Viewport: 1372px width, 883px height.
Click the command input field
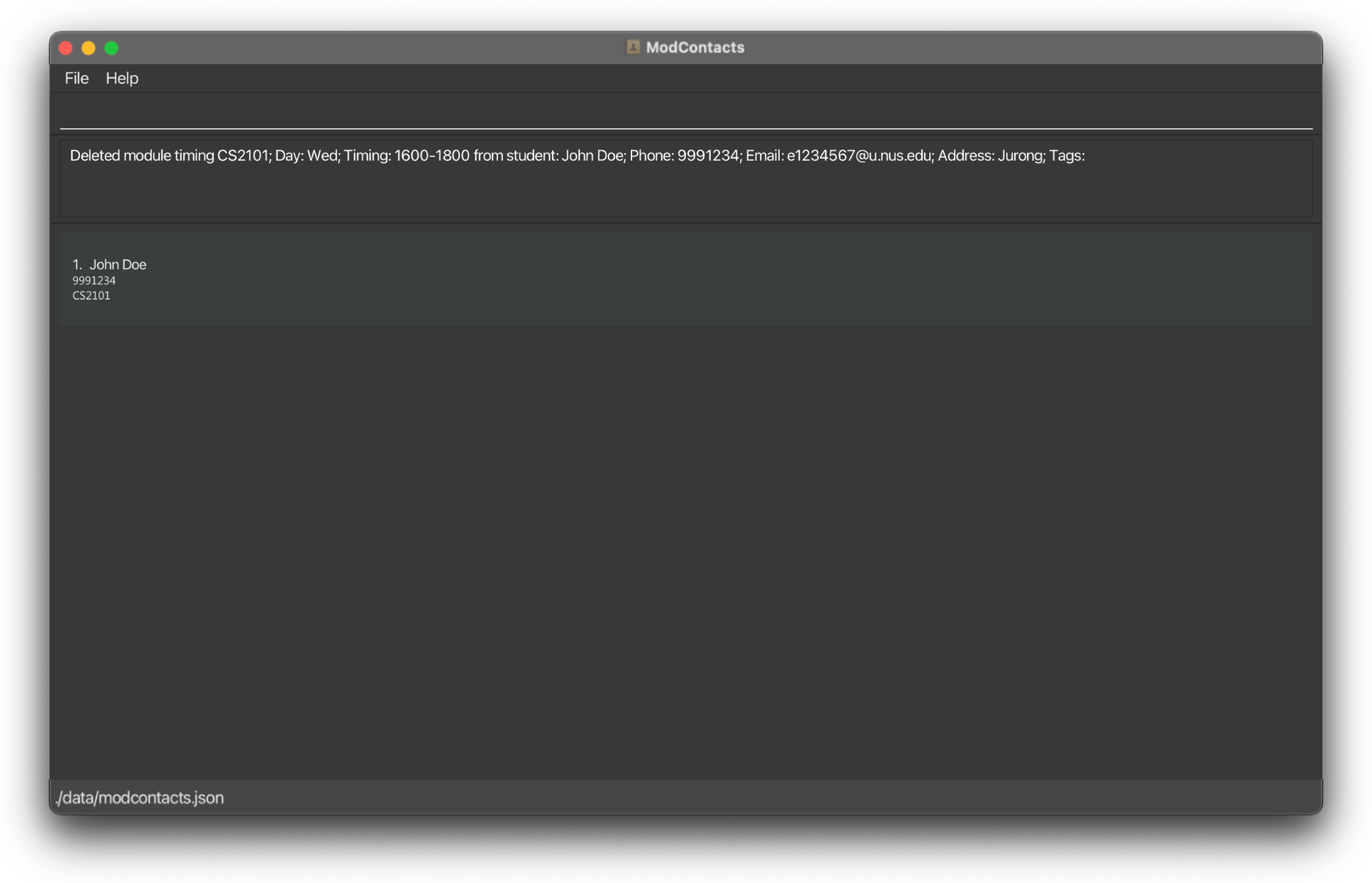coord(685,114)
